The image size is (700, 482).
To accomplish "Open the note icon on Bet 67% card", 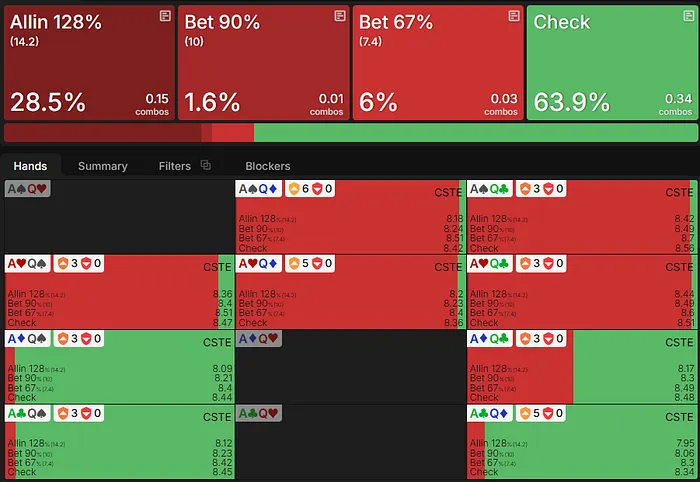I will 513,17.
